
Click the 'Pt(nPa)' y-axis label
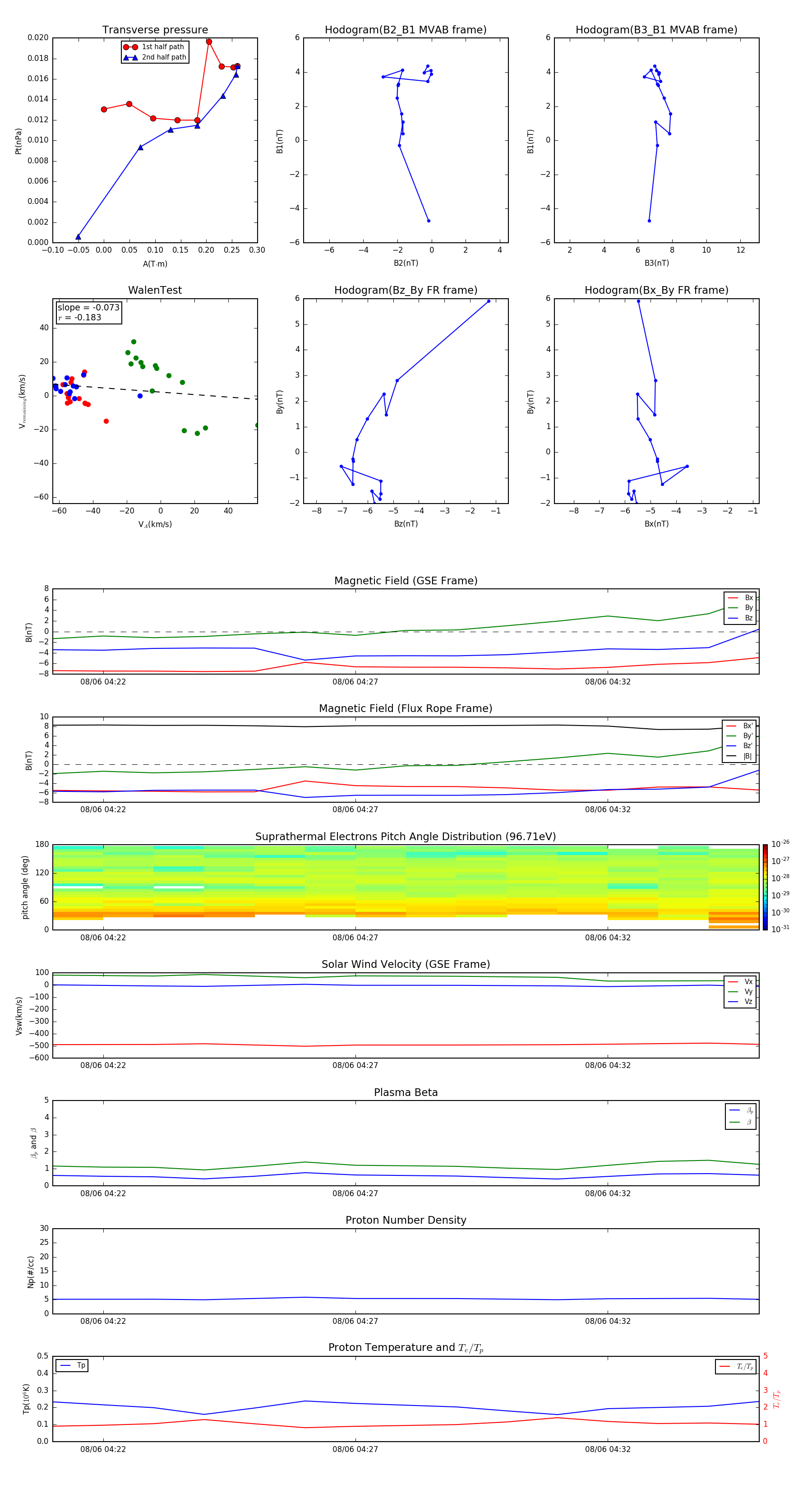(x=18, y=140)
